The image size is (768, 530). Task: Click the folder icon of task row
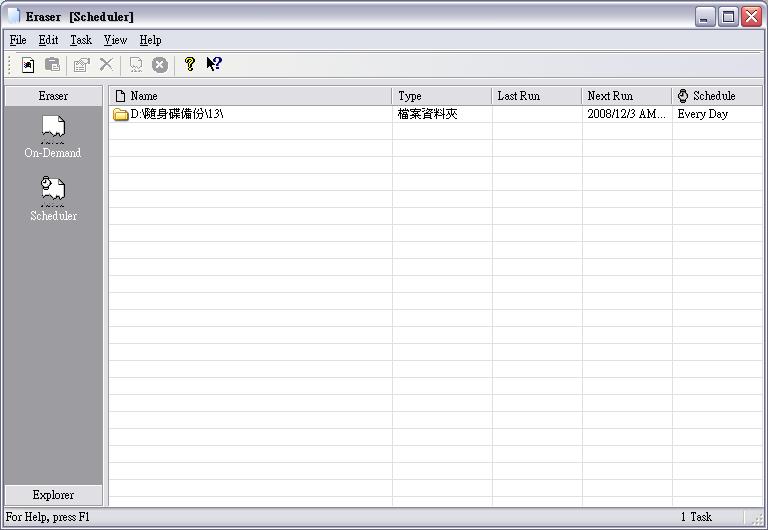[x=120, y=114]
